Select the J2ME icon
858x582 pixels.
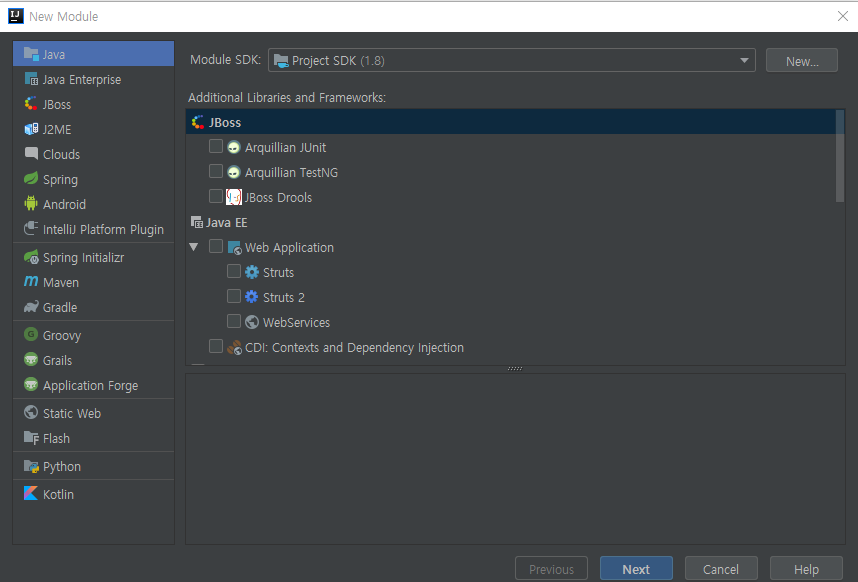(31, 129)
